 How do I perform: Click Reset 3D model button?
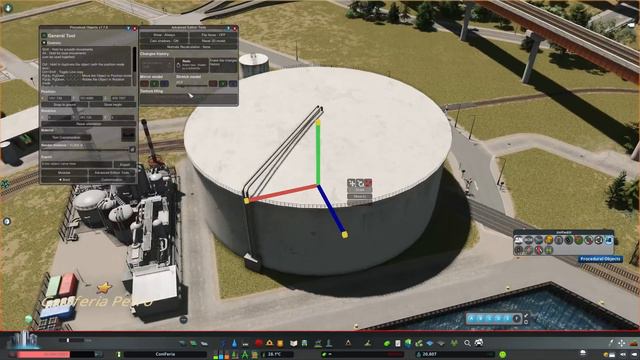(213, 41)
